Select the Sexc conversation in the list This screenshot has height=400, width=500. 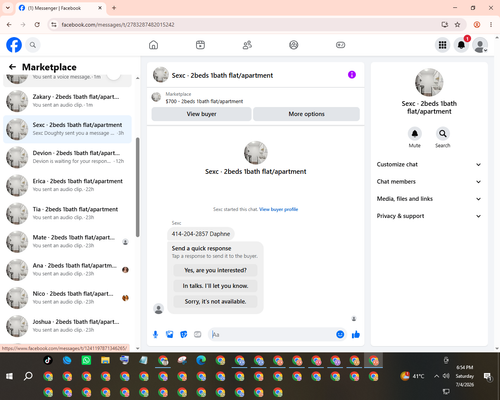(x=67, y=129)
